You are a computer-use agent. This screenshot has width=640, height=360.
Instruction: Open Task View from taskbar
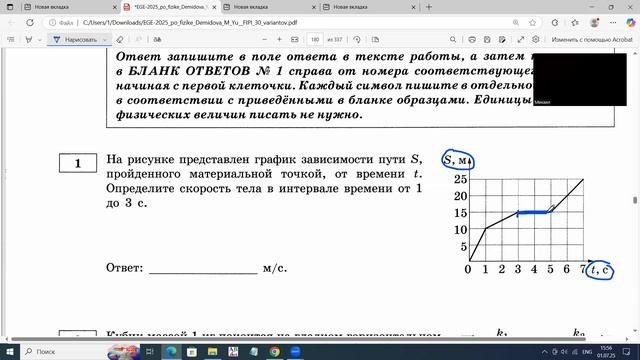(x=149, y=351)
